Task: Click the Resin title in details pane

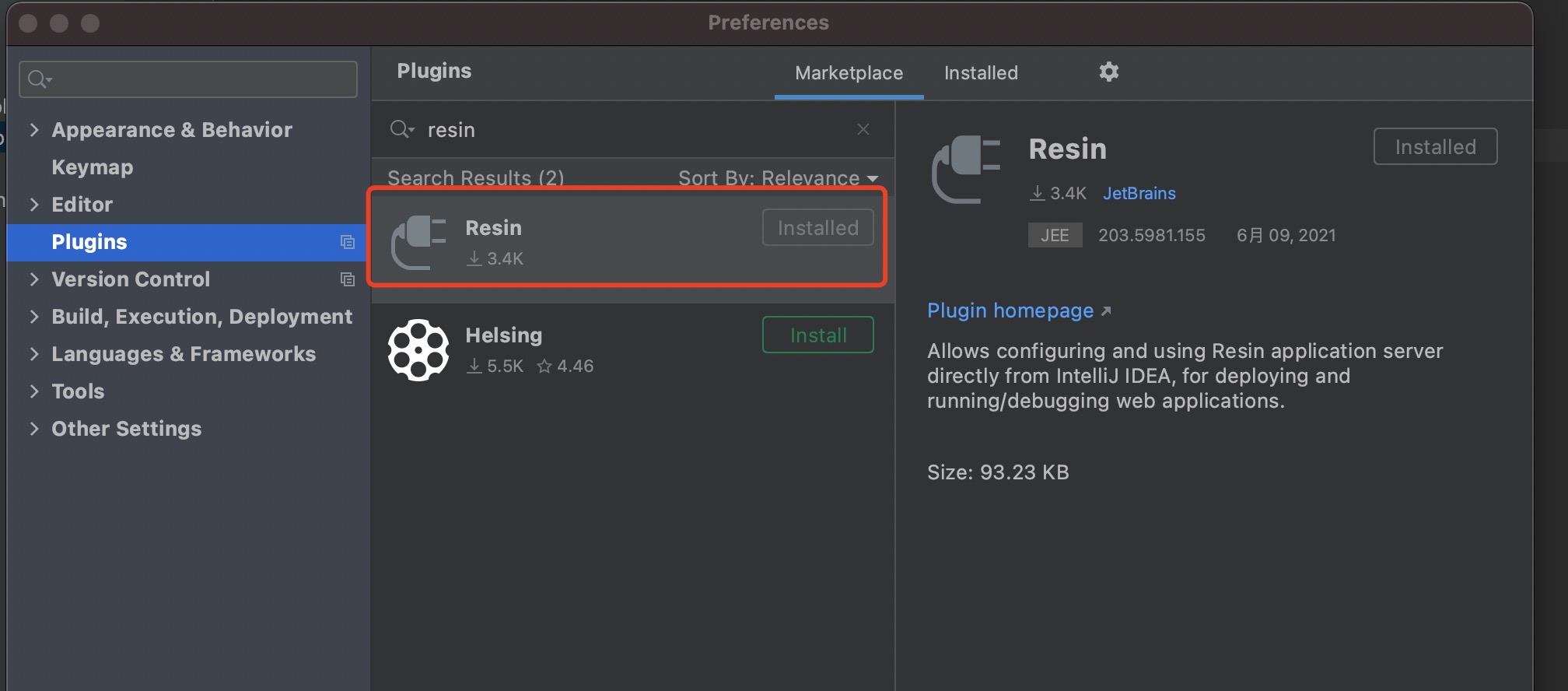Action: pyautogui.click(x=1067, y=149)
